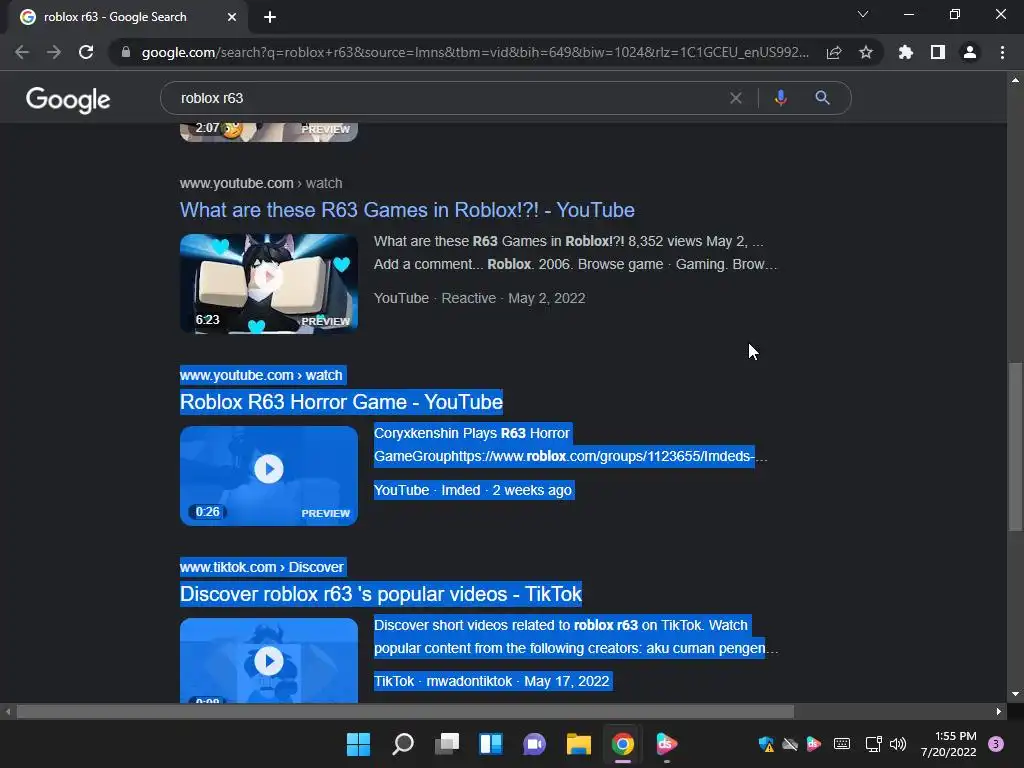
Task: Play the TikTok video thumbnail
Action: 268,660
